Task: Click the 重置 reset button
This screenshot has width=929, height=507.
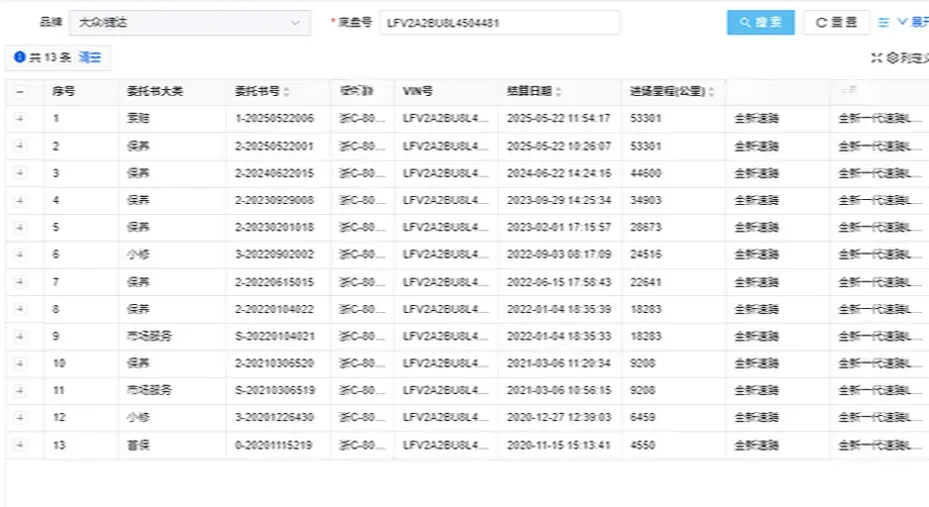Action: (836, 23)
